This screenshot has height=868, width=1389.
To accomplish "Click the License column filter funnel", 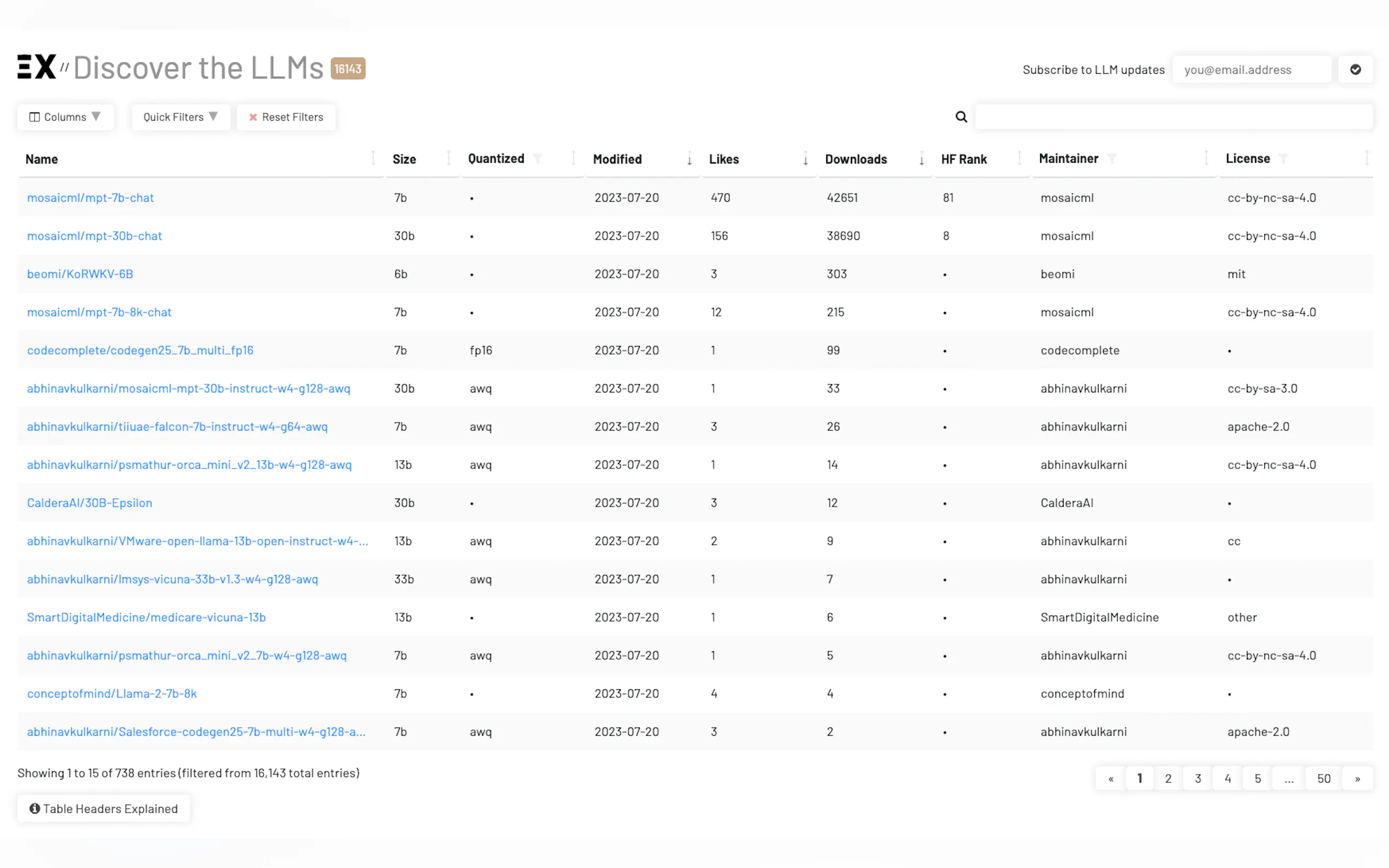I will (x=1283, y=159).
